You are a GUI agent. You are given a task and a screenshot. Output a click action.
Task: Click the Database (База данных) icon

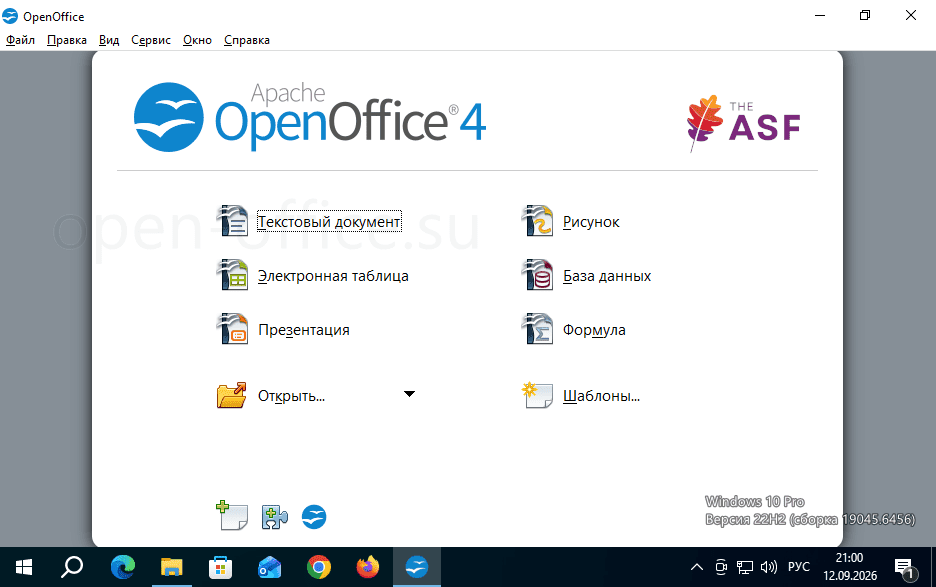537,275
